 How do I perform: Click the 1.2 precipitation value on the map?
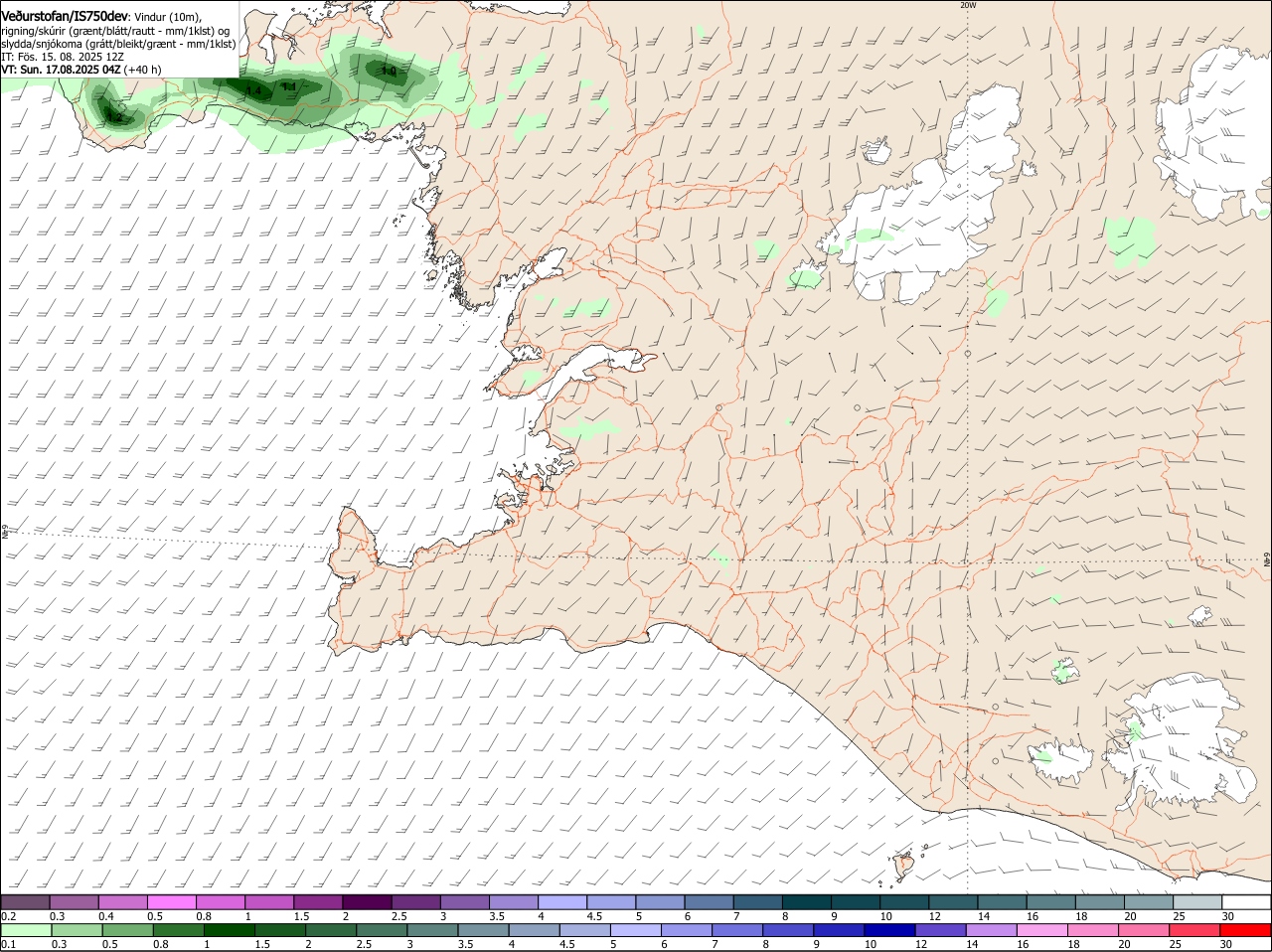[113, 117]
